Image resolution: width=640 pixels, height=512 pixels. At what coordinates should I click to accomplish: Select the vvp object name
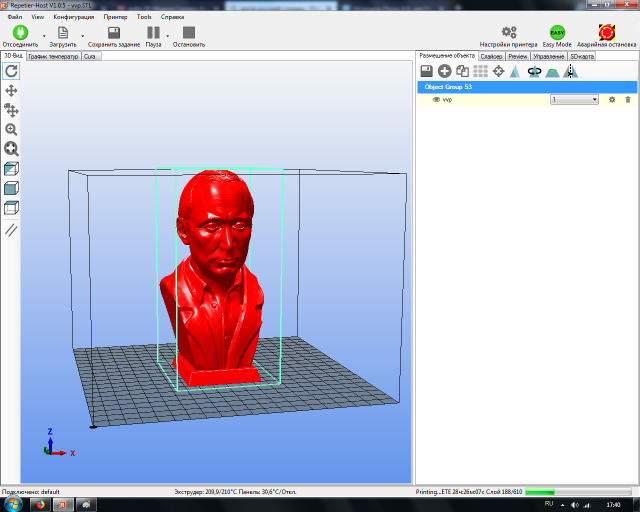447,100
